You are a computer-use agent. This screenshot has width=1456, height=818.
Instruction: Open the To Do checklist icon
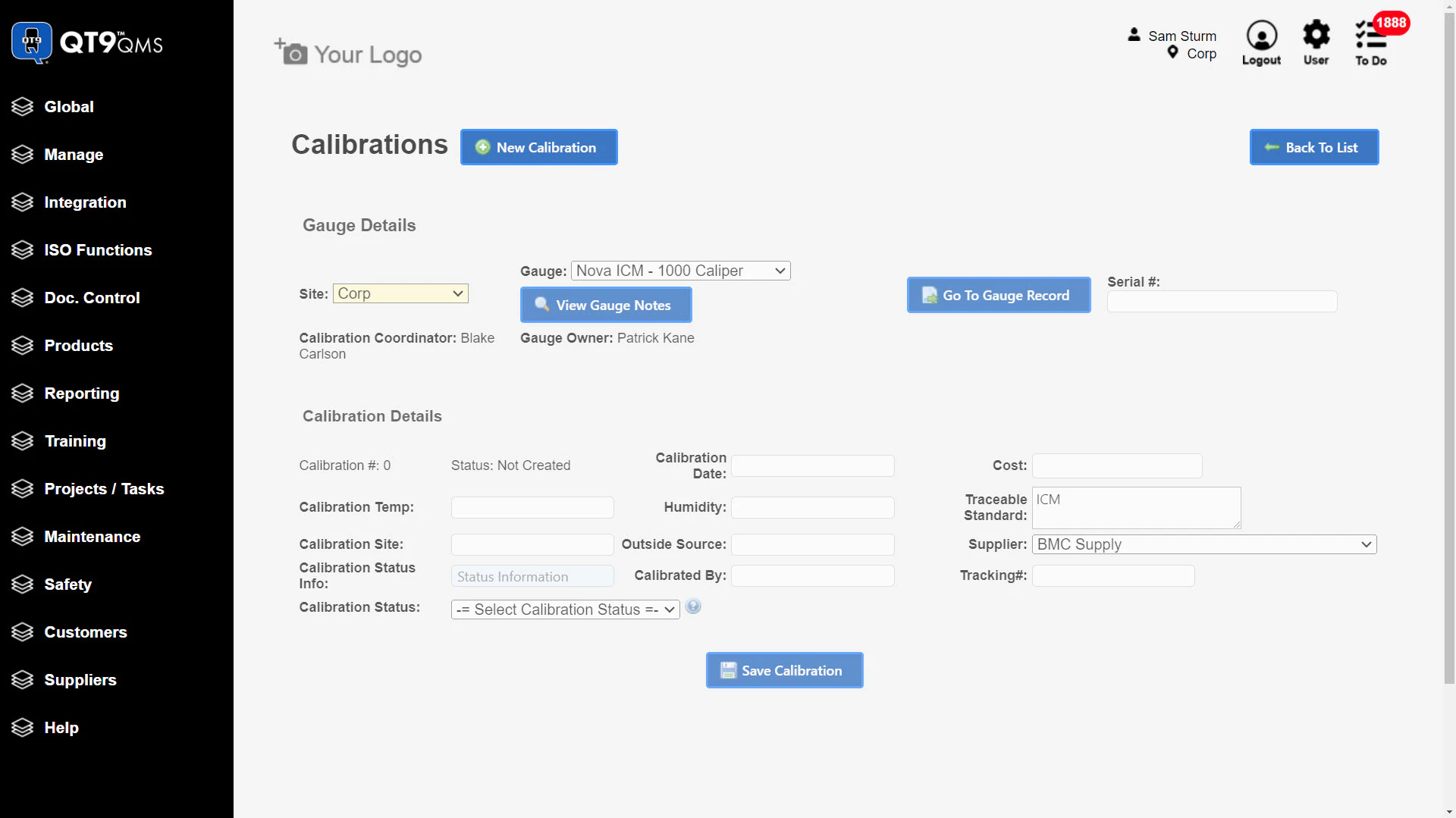click(x=1370, y=36)
